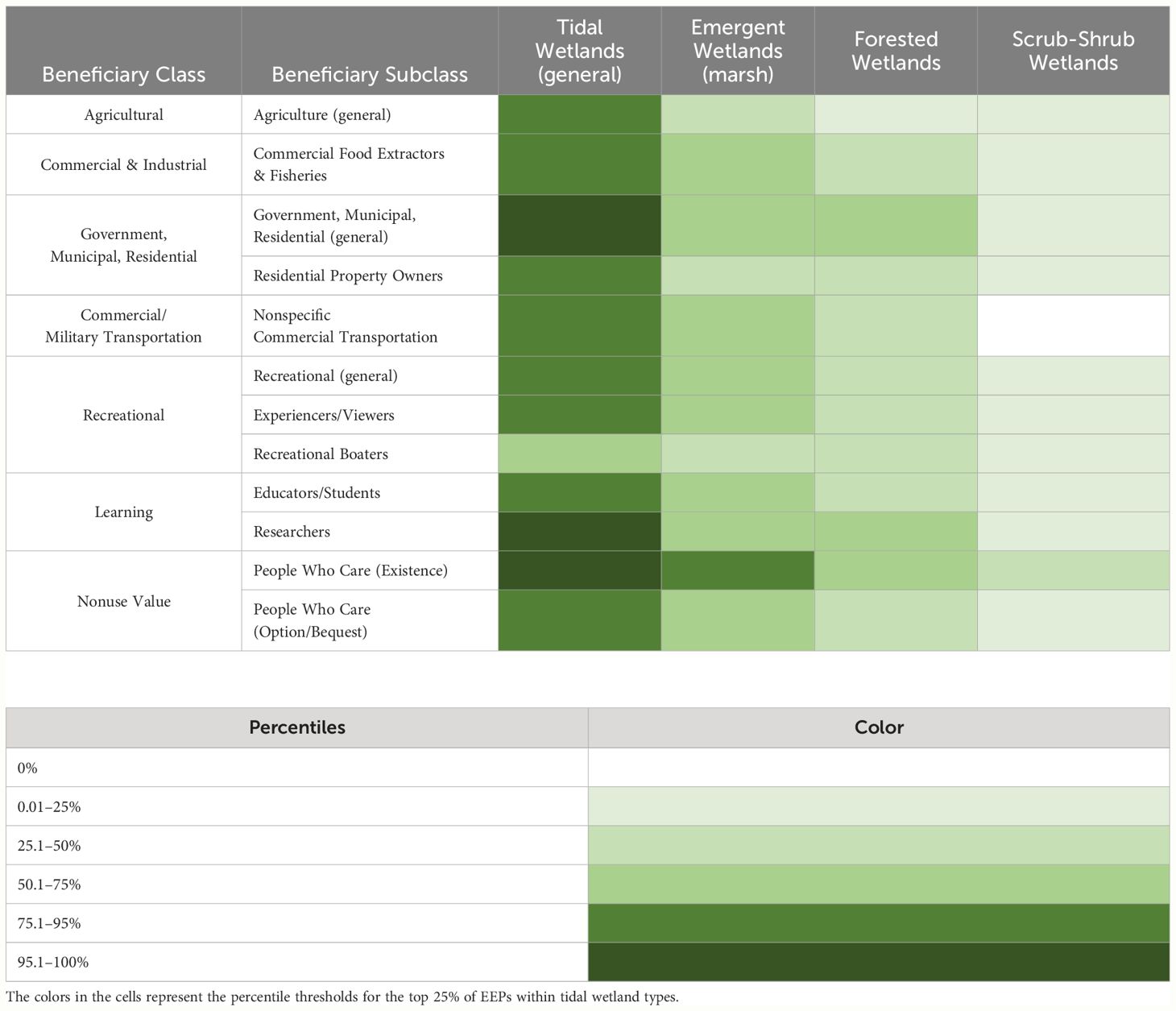
Task: Click Forested Wetlands cell for Researchers
Action: tap(896, 532)
